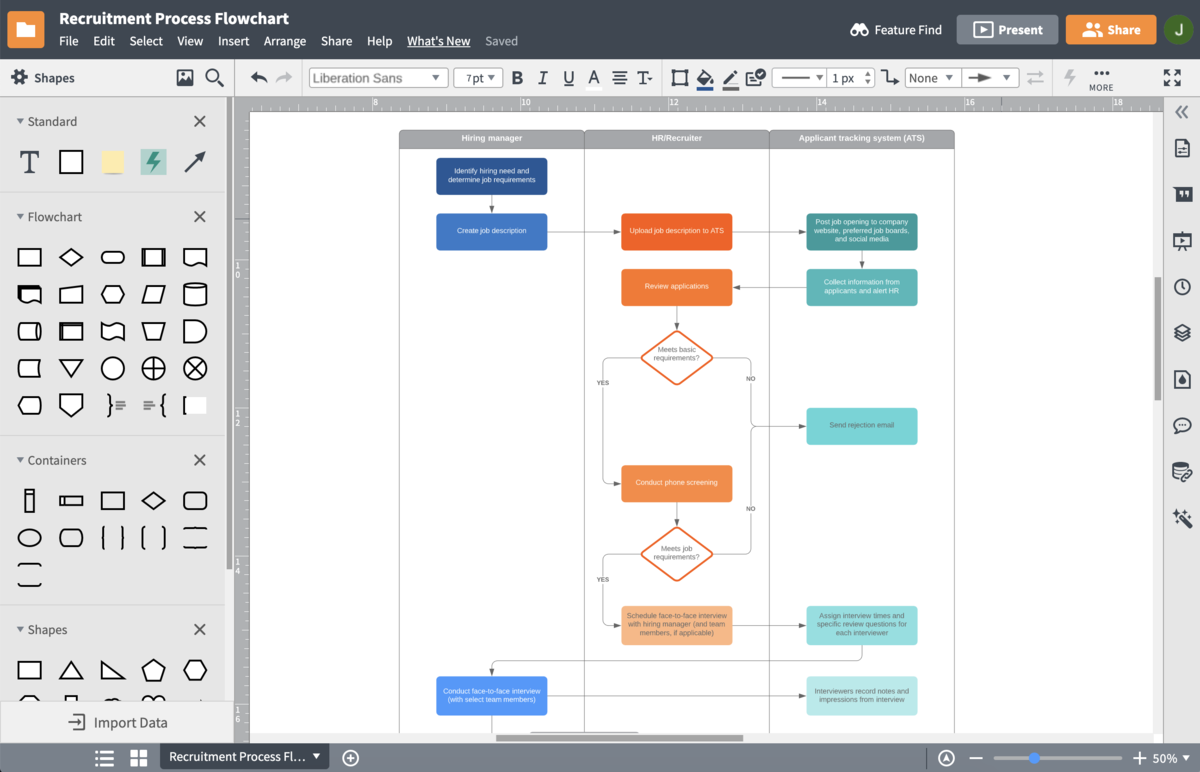Open the arrow endpoint style dropdown
1200x772 pixels.
[x=990, y=77]
